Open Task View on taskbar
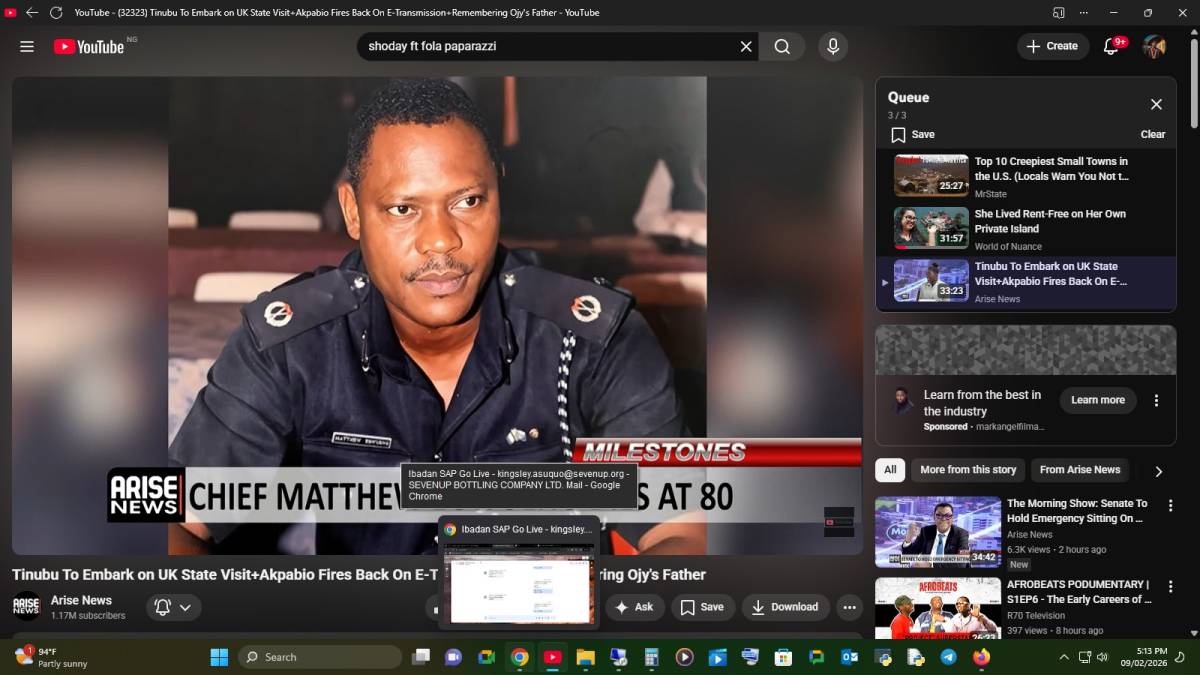Viewport: 1200px width, 675px height. pos(421,657)
